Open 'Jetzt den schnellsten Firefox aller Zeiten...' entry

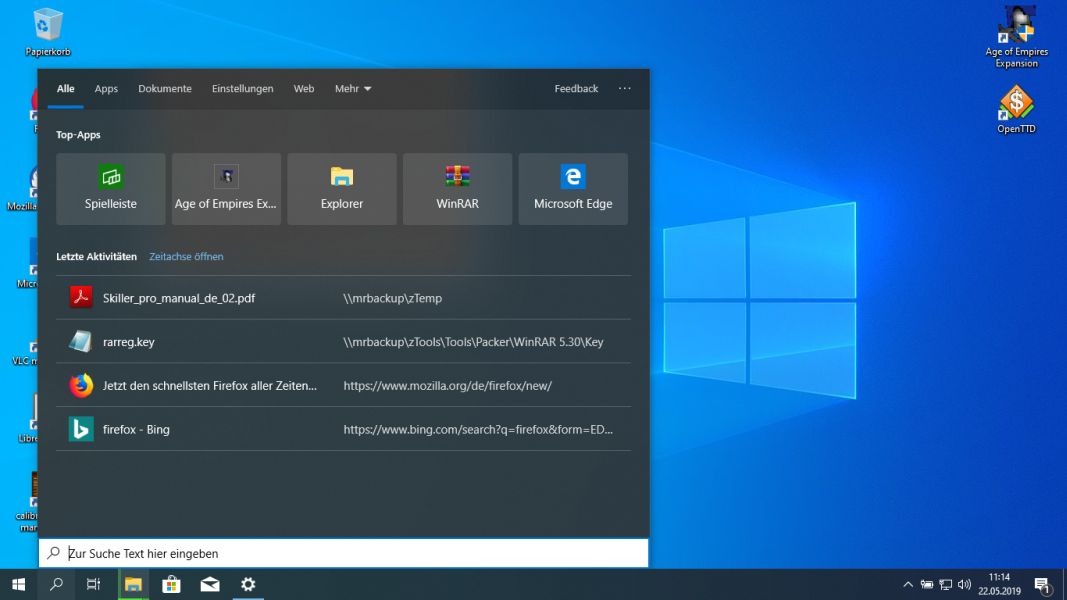(x=344, y=385)
